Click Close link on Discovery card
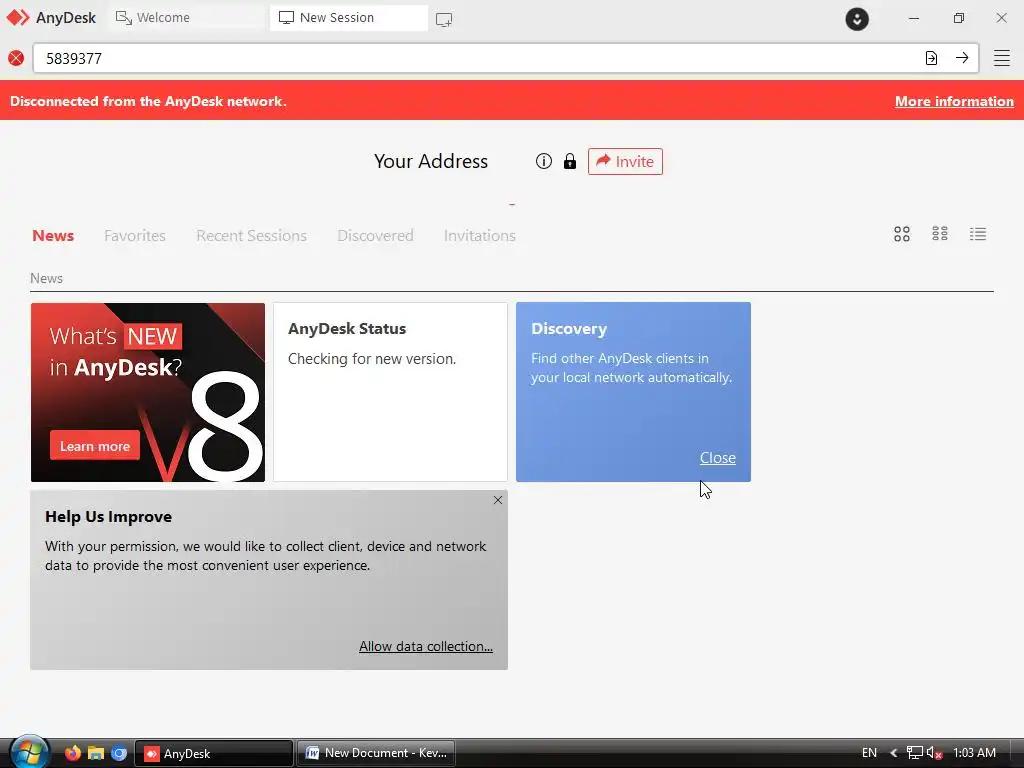 718,458
